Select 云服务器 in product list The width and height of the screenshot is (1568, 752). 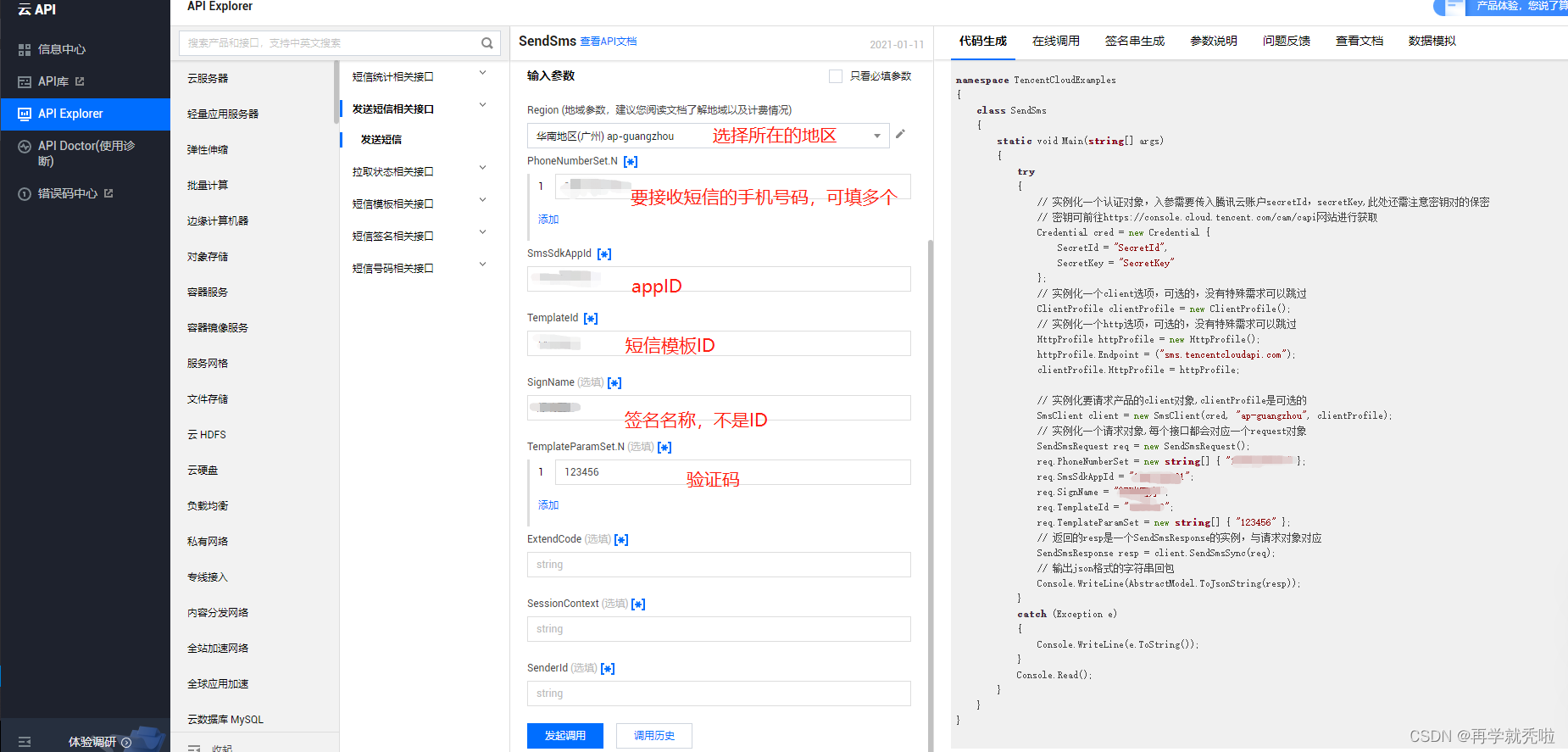208,78
